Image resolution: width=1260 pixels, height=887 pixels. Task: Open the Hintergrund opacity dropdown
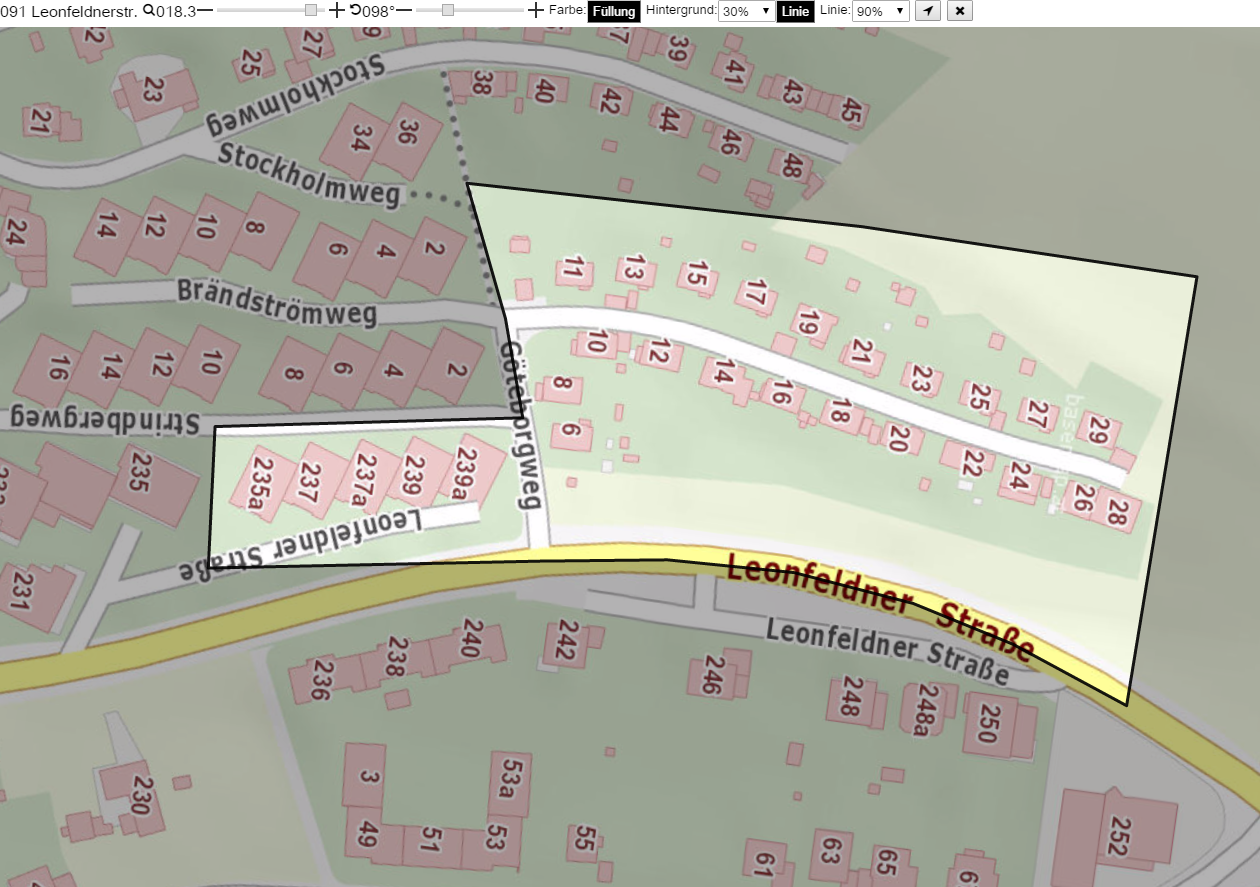746,12
